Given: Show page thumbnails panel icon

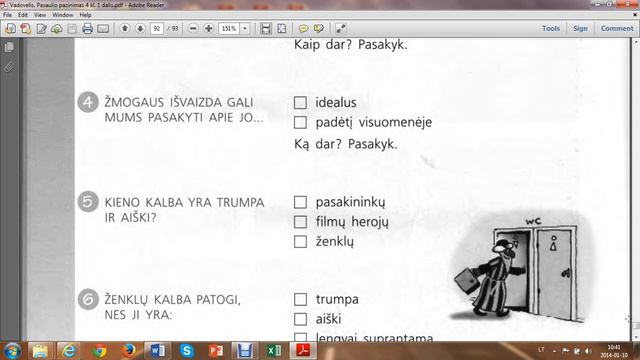Looking at the screenshot, I should point(9,47).
